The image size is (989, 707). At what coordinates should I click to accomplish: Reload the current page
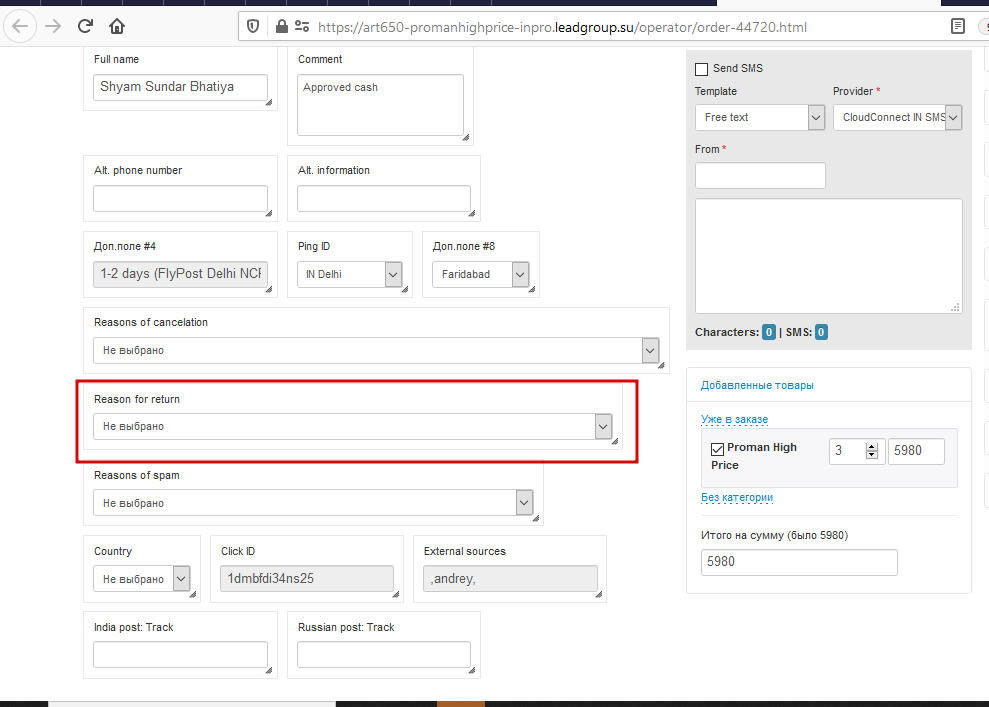(x=86, y=26)
